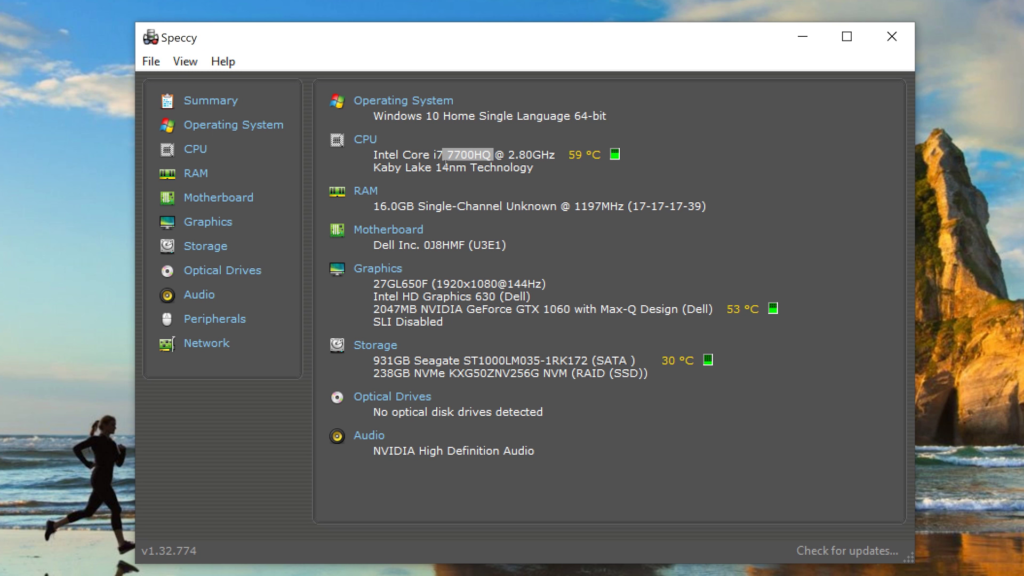1024x576 pixels.
Task: Click Check for updates link
Action: click(x=847, y=551)
